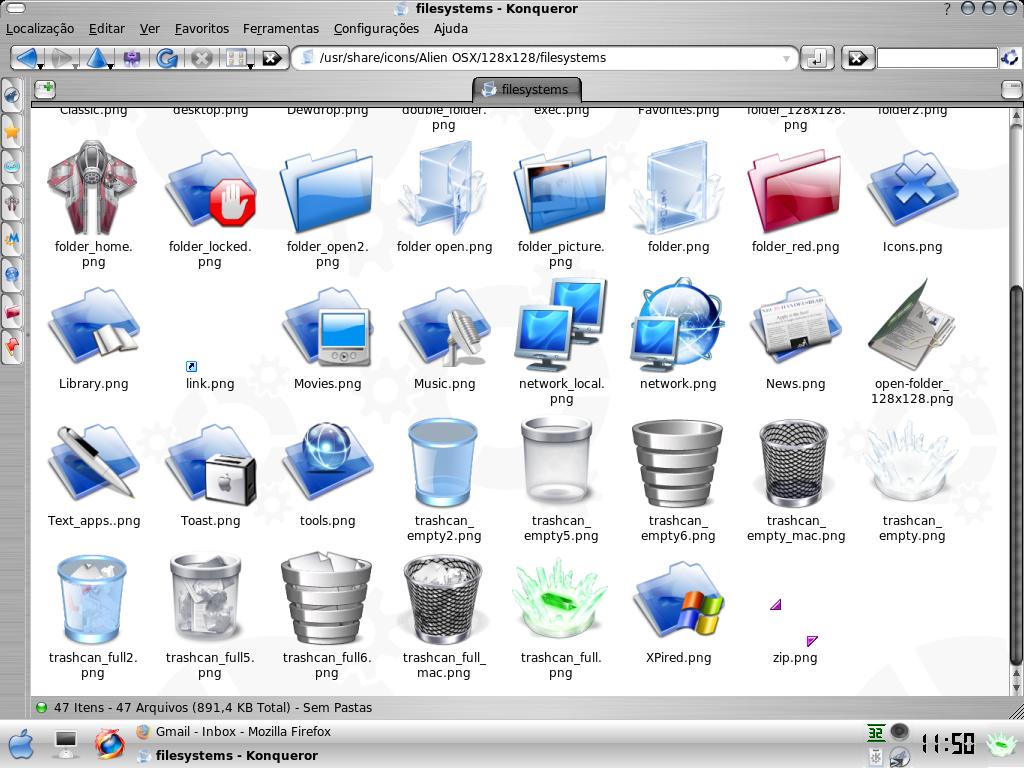
Task: Expand the back button dropdown arrow
Action: pyautogui.click(x=40, y=66)
